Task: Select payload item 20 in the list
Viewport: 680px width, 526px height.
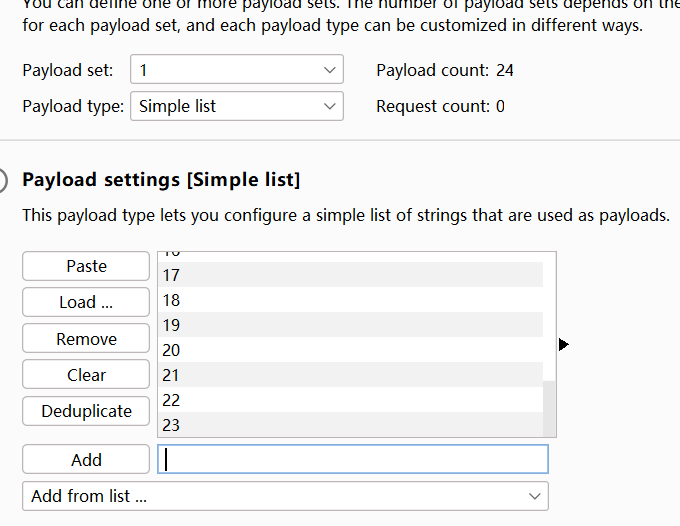Action: point(350,350)
